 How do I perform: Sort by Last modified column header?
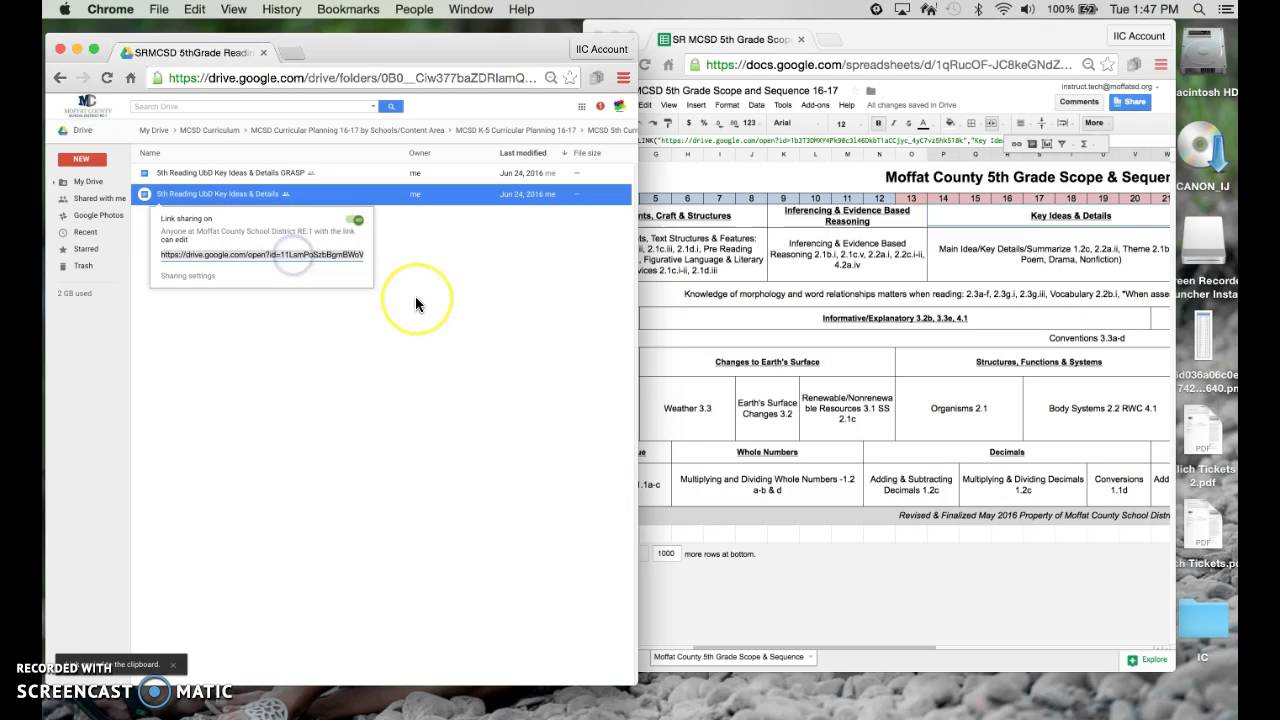[523, 153]
